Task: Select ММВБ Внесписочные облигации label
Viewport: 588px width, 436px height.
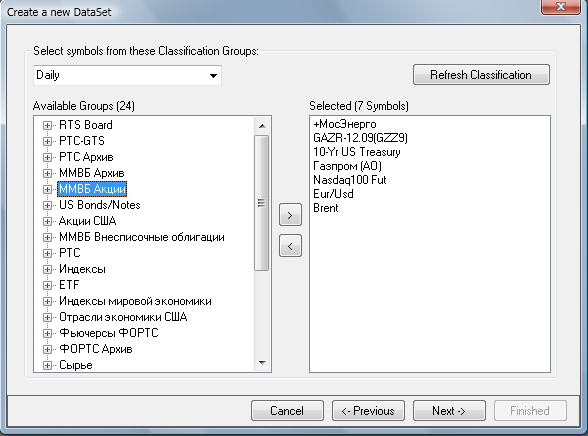Action: [142, 237]
